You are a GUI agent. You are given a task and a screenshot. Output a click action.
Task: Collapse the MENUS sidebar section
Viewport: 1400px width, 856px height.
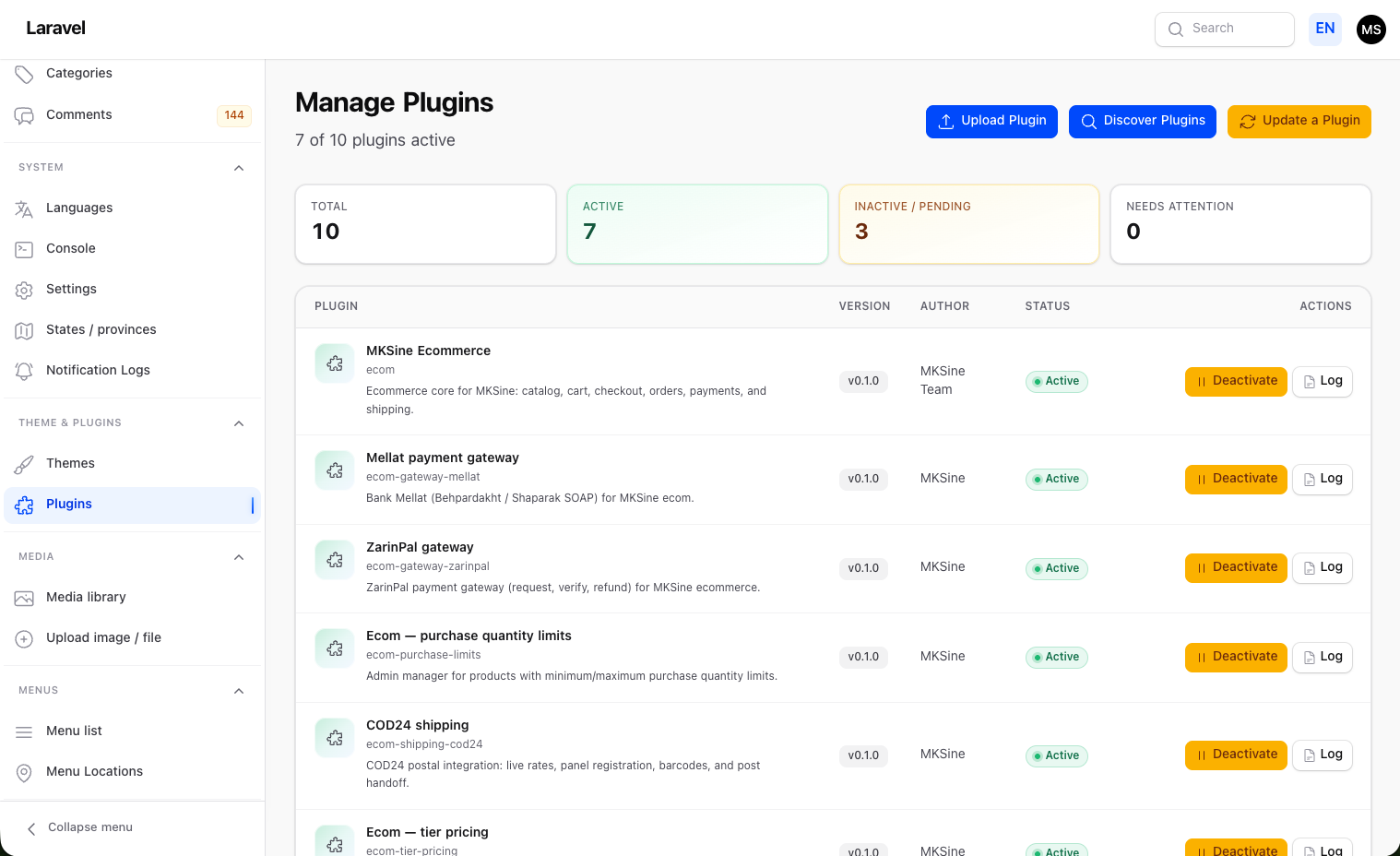pyautogui.click(x=239, y=691)
